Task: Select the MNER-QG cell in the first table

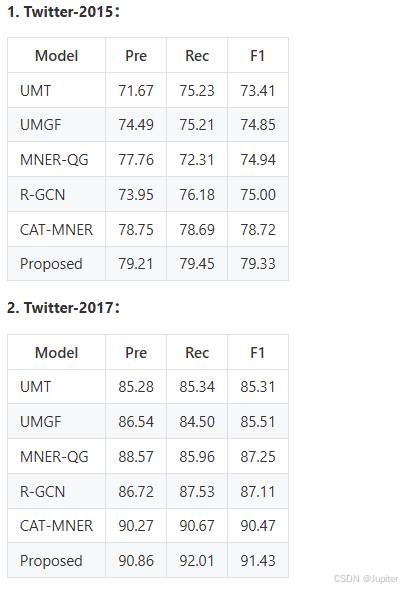Action: [x=54, y=160]
